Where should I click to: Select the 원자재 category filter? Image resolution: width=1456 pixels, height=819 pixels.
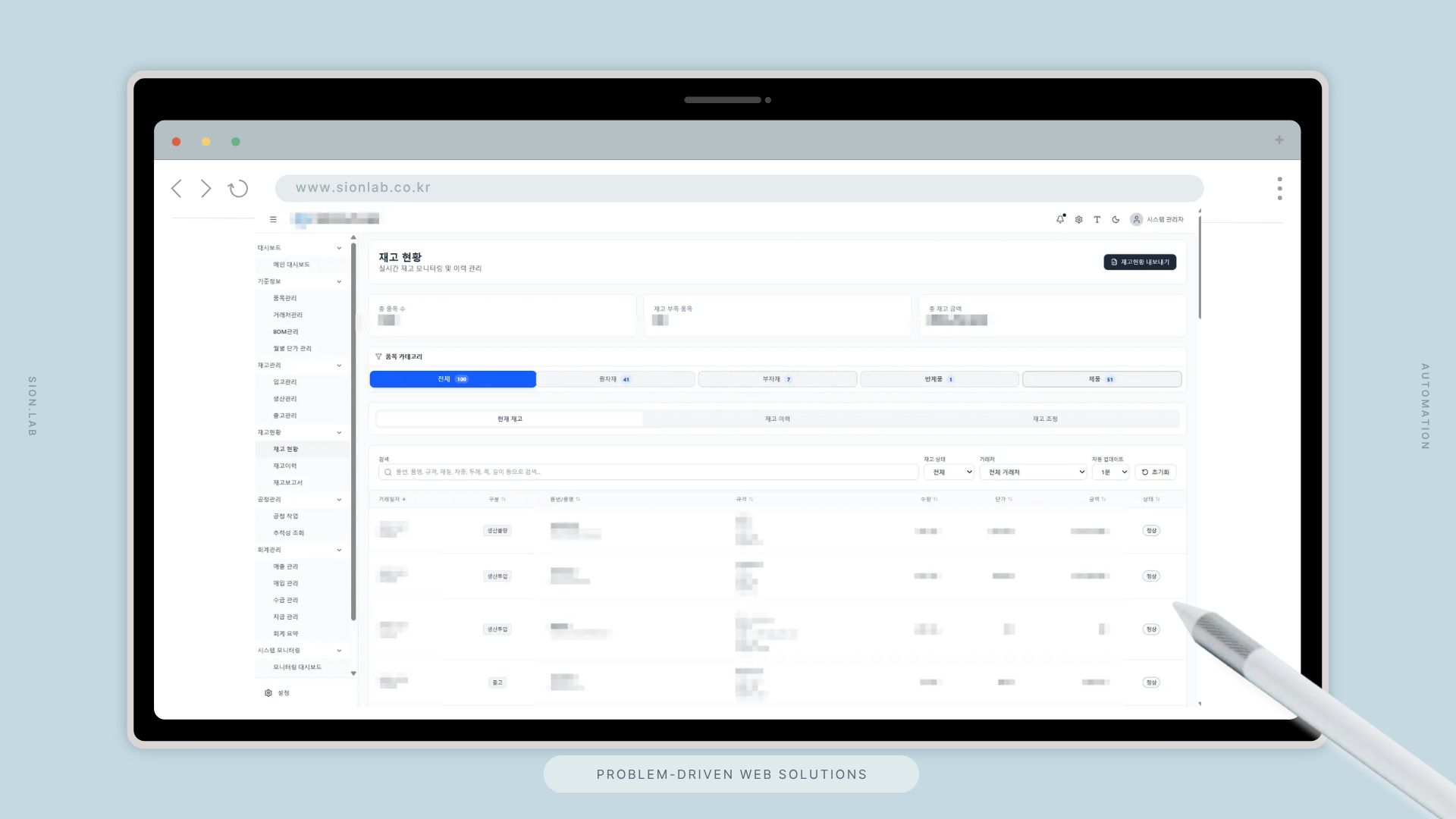pyautogui.click(x=615, y=379)
